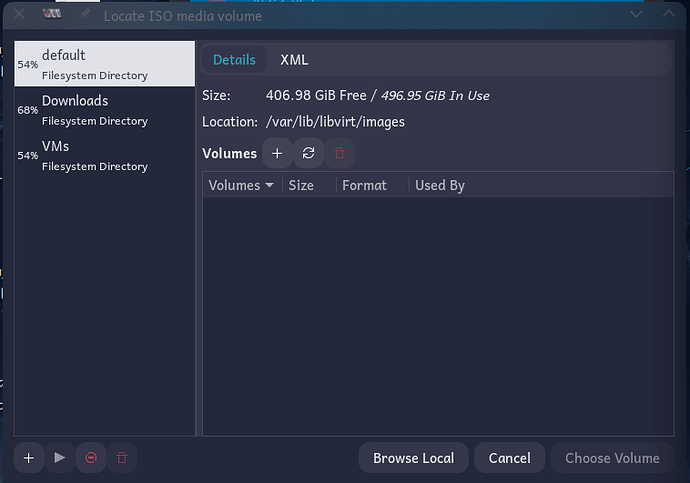This screenshot has height=483, width=690.
Task: Switch to the XML tab
Action: [294, 60]
